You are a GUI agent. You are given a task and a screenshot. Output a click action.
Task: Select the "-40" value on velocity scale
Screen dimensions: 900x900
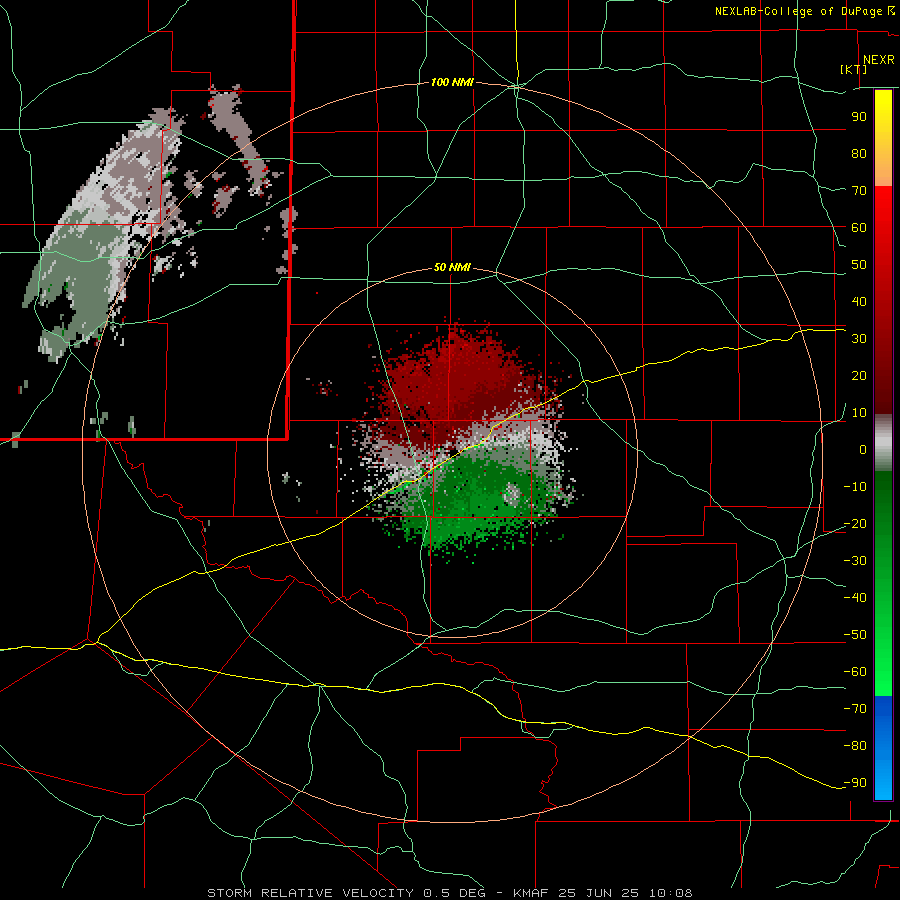click(x=855, y=598)
